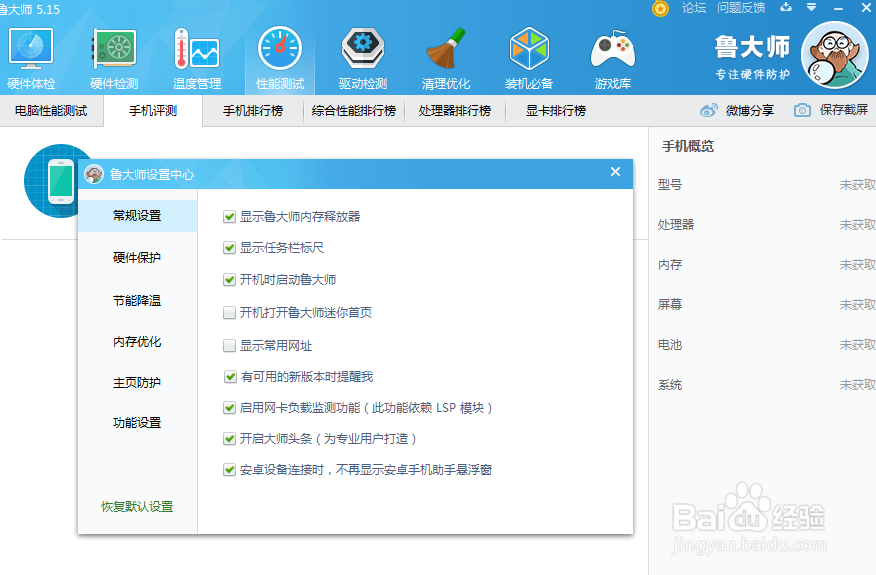
Task: Click 保存截屏 text button
Action: coord(844,110)
